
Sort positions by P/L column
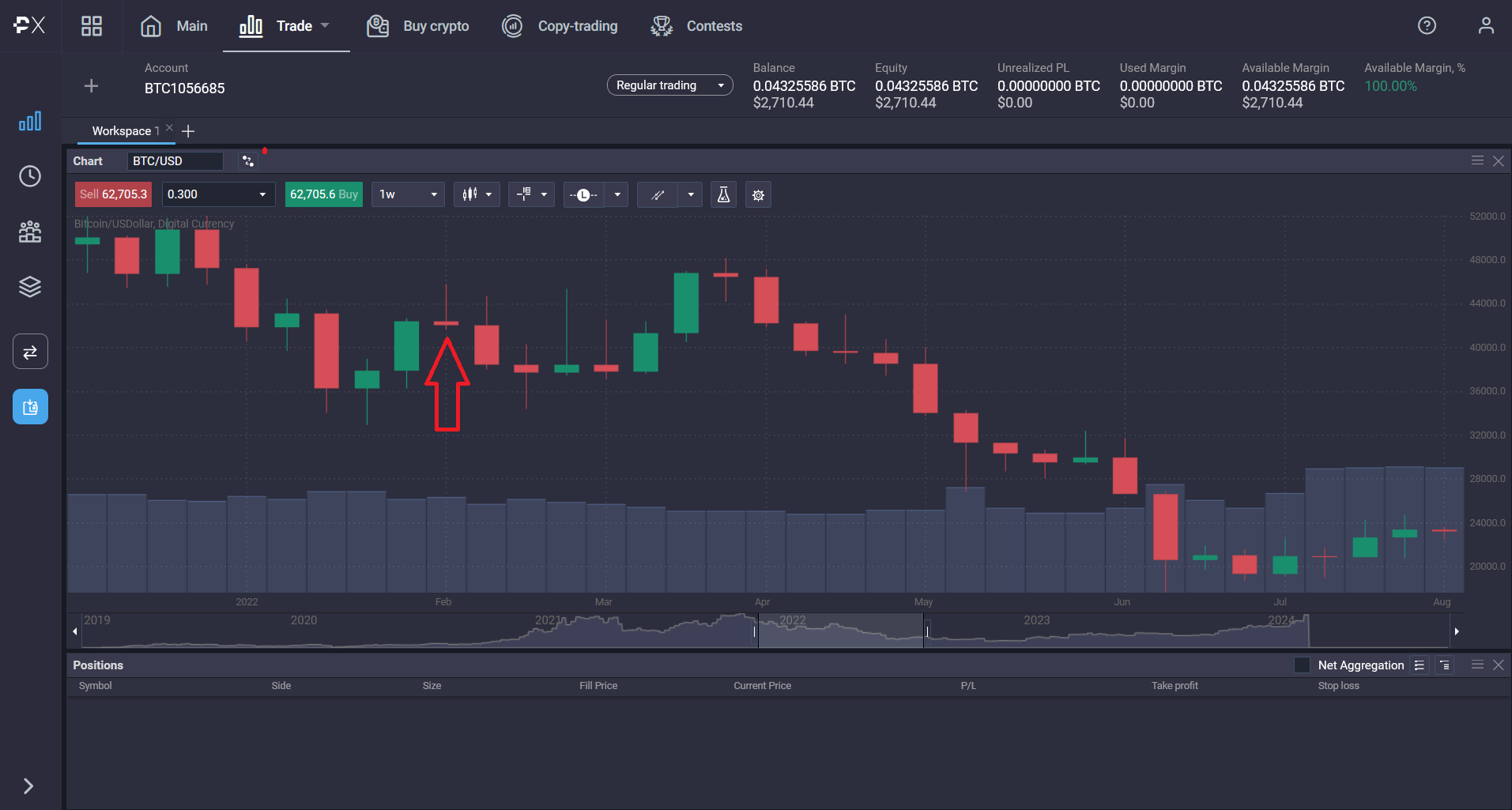click(x=968, y=686)
